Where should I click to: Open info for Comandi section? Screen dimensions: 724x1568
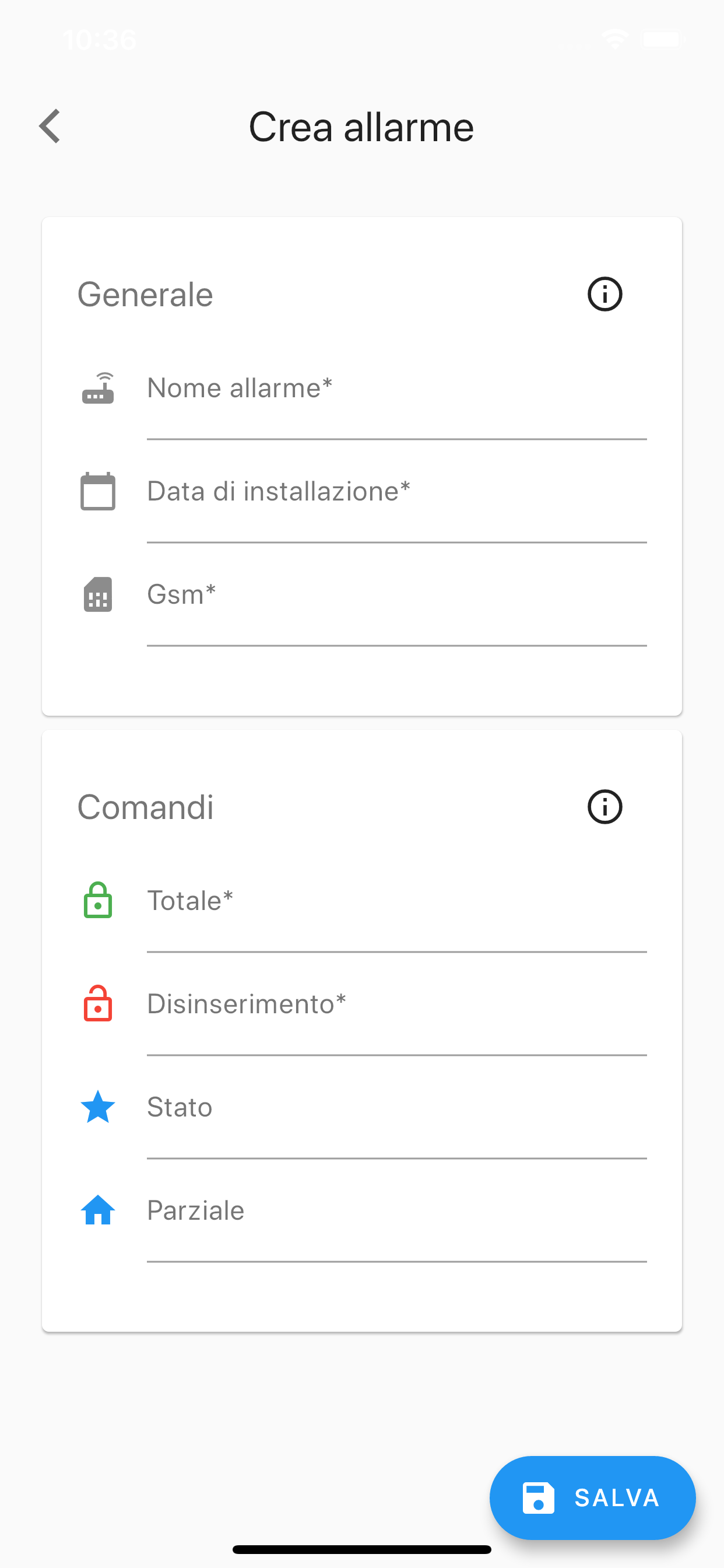pyautogui.click(x=604, y=807)
